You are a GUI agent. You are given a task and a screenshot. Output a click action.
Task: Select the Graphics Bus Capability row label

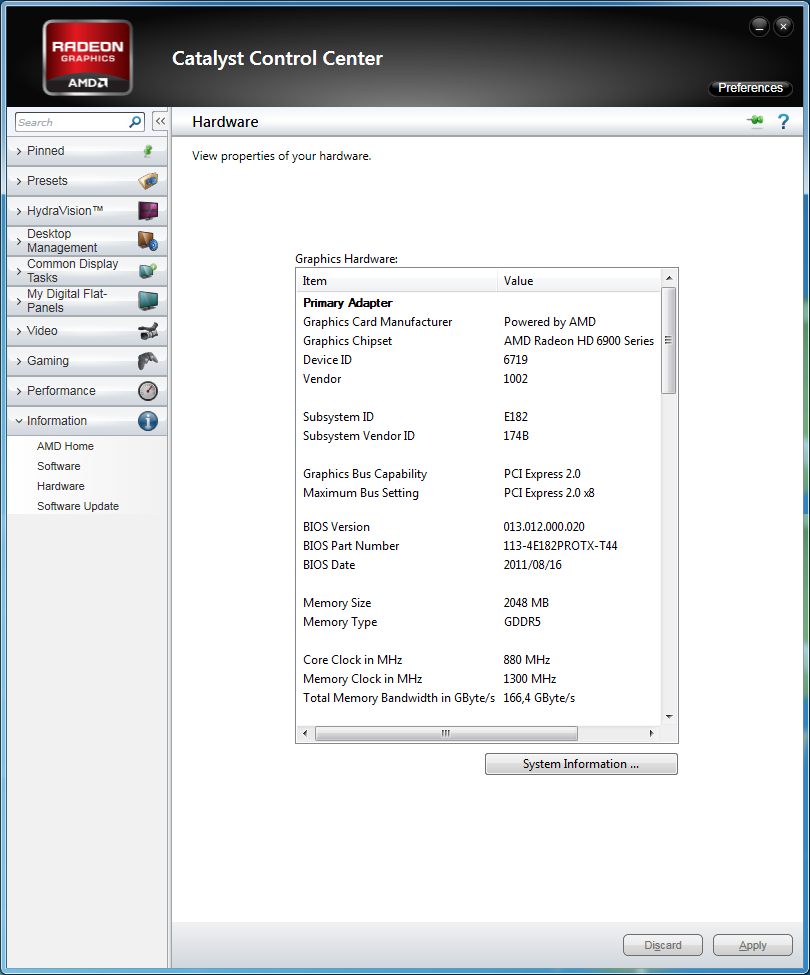click(365, 474)
